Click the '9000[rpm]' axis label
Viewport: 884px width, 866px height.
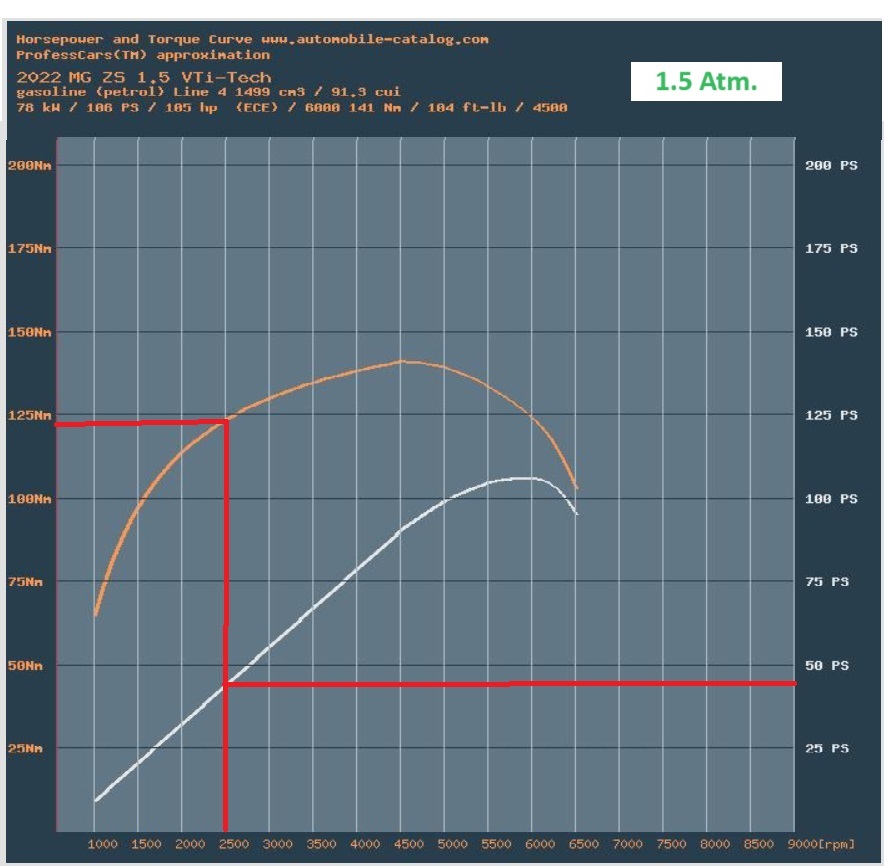pyautogui.click(x=821, y=844)
